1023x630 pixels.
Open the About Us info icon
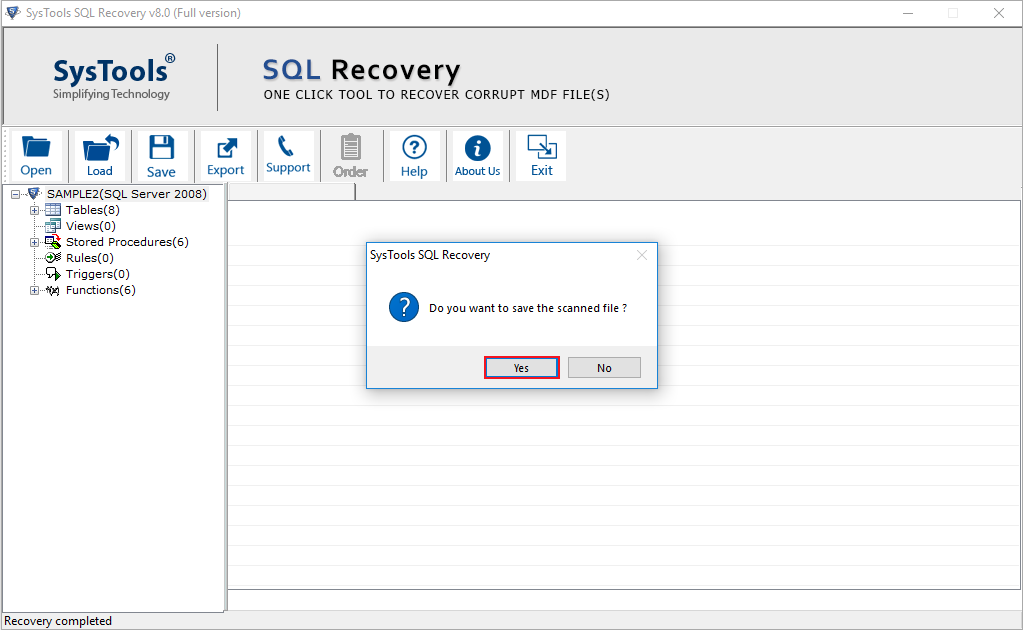(x=478, y=148)
